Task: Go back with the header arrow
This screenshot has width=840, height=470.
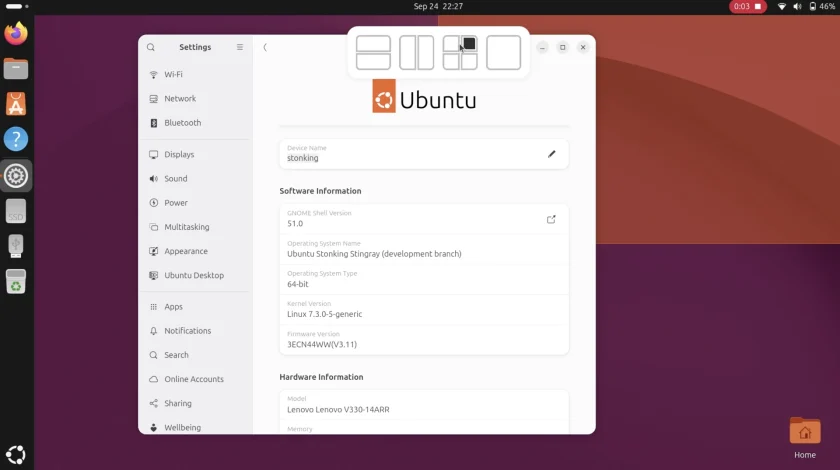Action: tap(265, 47)
